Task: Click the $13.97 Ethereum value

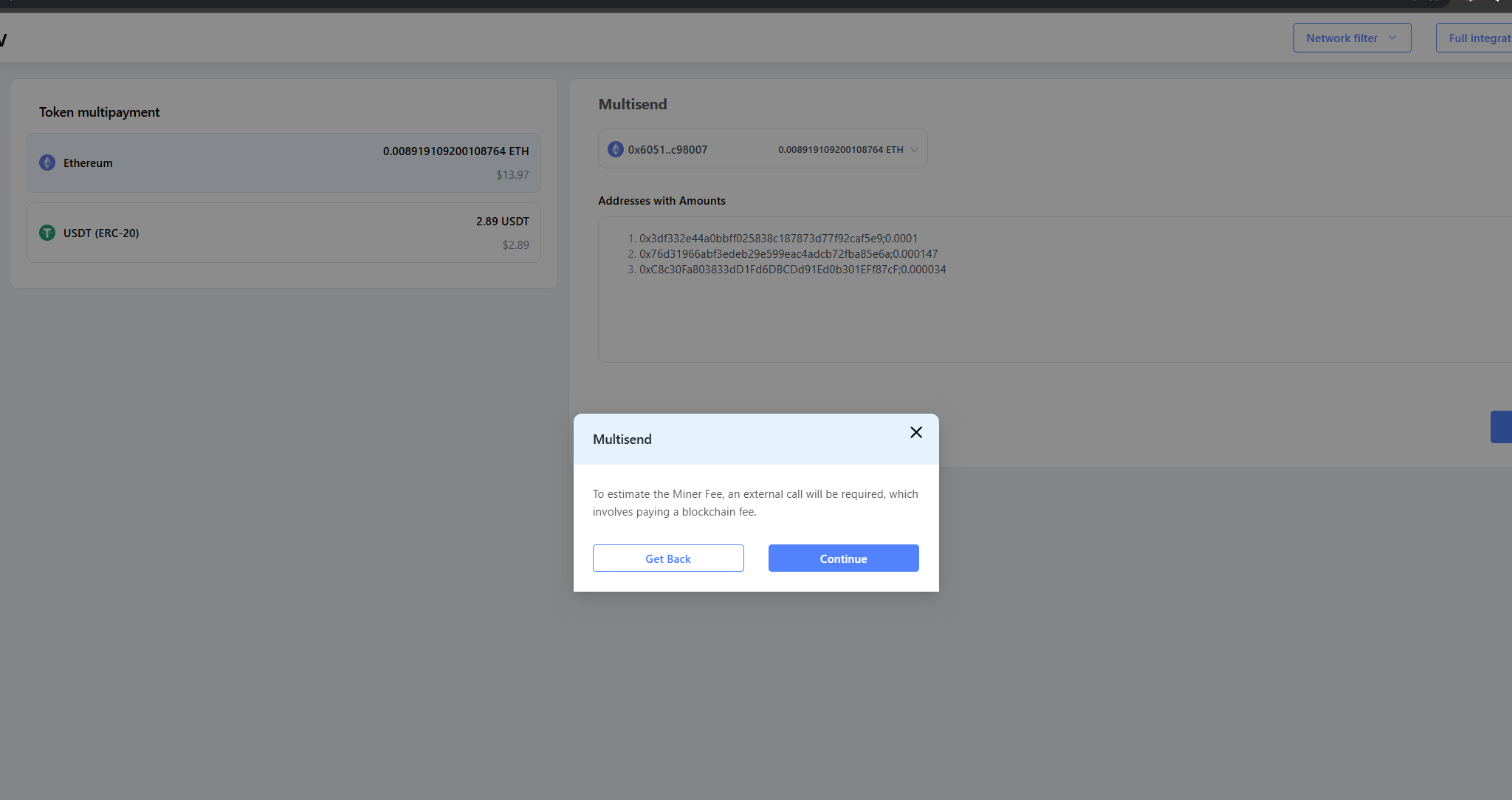Action: (x=512, y=175)
